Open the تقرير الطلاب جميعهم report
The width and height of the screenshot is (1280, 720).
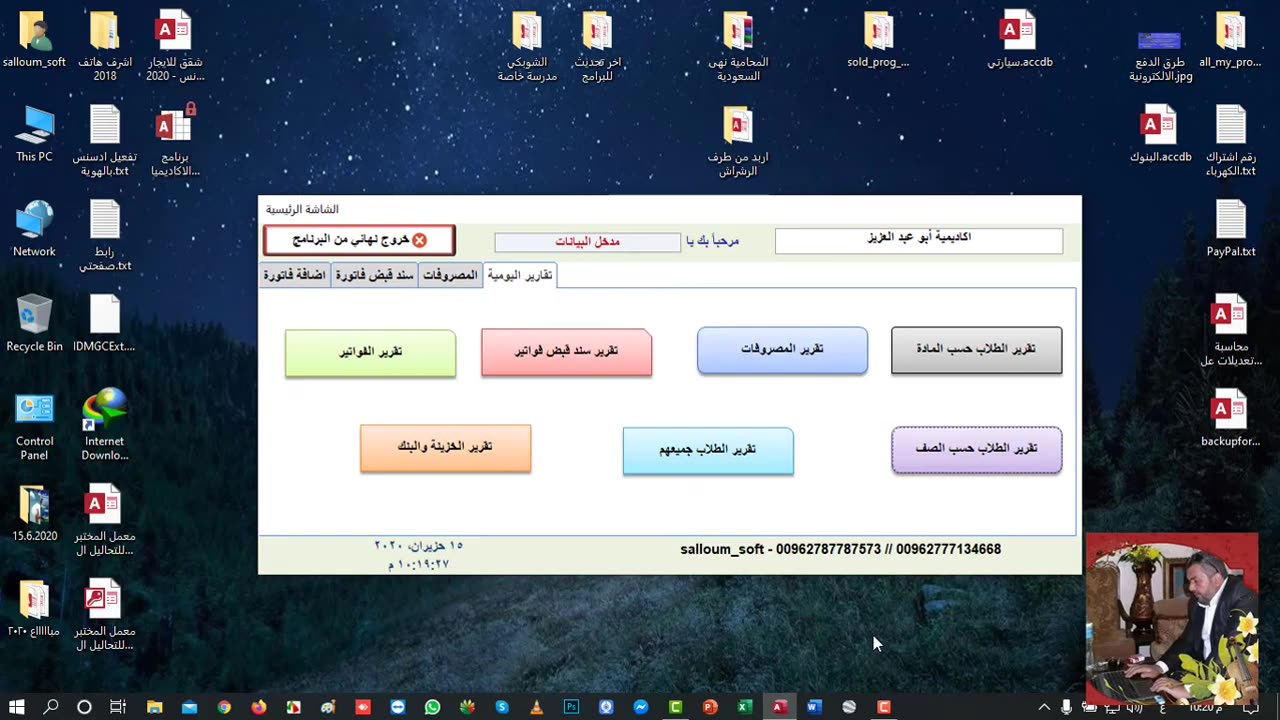708,450
